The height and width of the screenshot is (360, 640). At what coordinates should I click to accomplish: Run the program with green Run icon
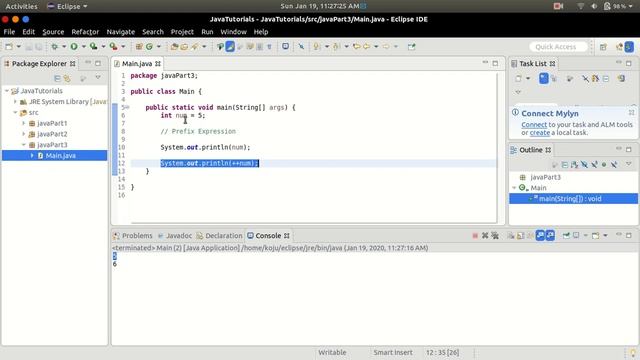(74, 47)
